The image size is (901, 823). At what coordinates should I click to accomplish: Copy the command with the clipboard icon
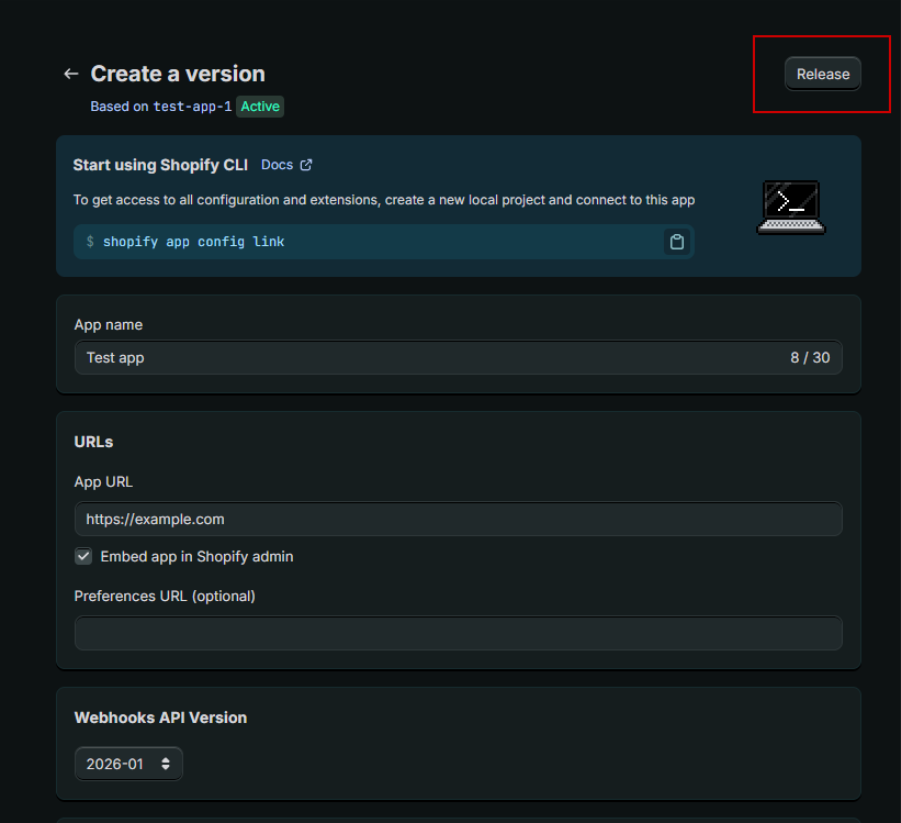click(x=677, y=241)
